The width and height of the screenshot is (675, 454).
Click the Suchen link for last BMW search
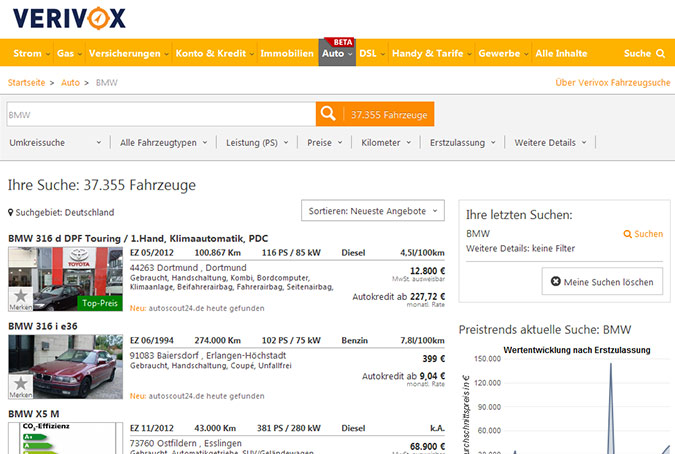[643, 234]
